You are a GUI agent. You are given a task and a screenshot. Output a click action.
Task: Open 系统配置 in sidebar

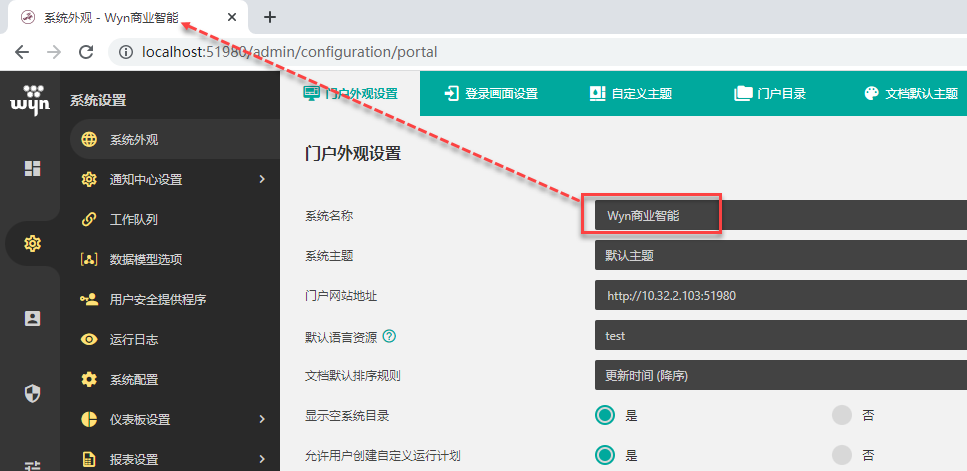tap(175, 380)
